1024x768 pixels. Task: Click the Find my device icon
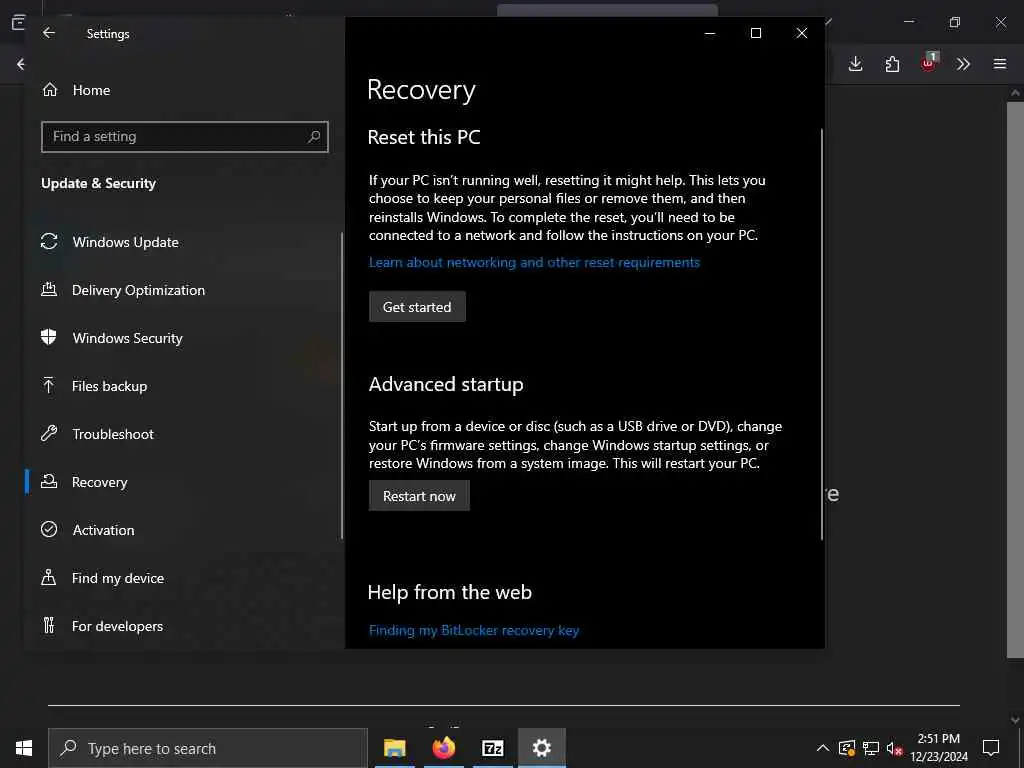pos(48,577)
